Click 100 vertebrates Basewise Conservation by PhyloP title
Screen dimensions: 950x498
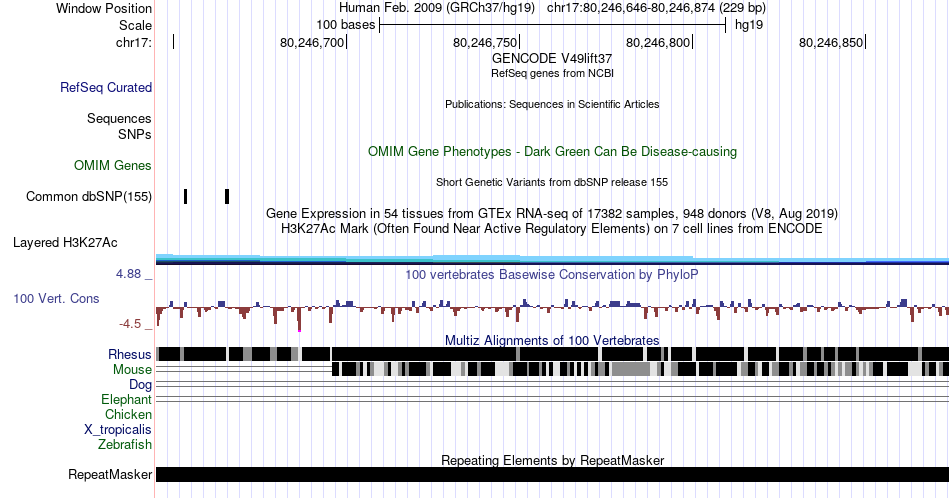pos(552,274)
